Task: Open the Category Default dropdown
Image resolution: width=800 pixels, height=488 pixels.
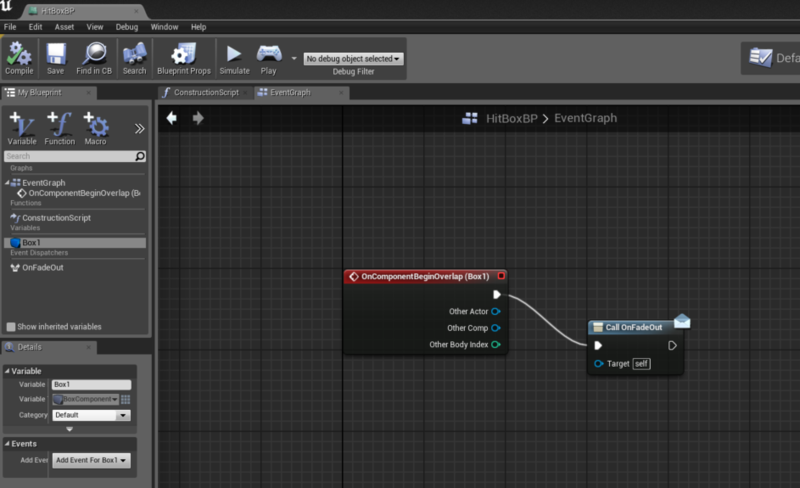Action: tap(91, 415)
